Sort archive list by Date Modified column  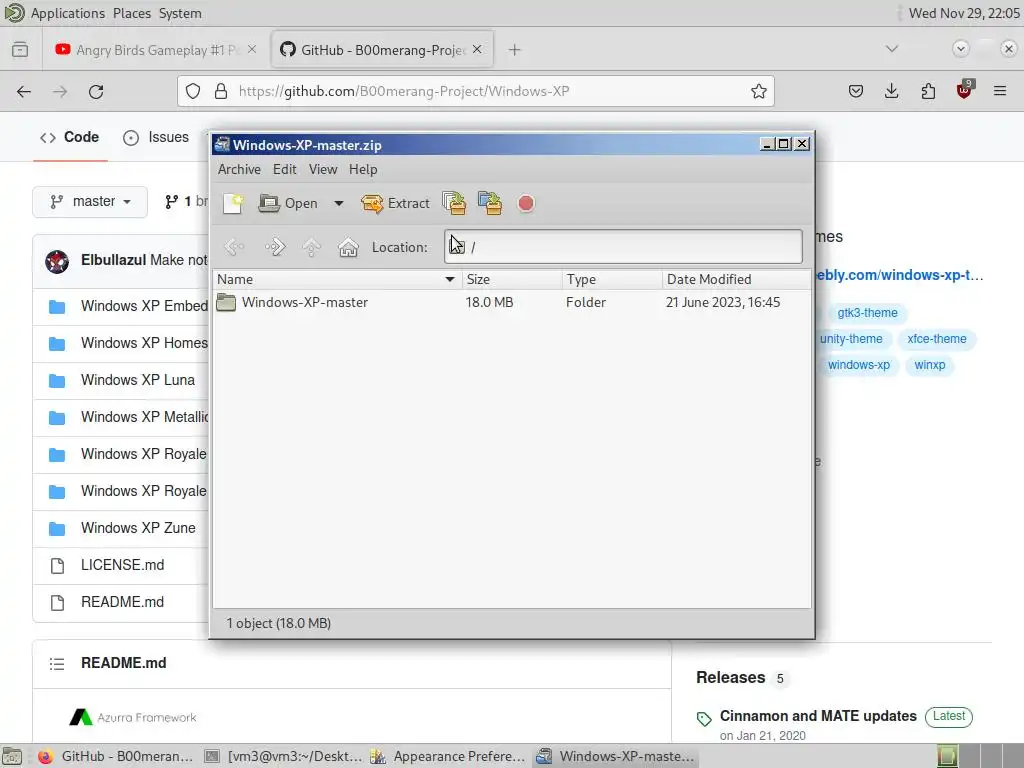(737, 280)
